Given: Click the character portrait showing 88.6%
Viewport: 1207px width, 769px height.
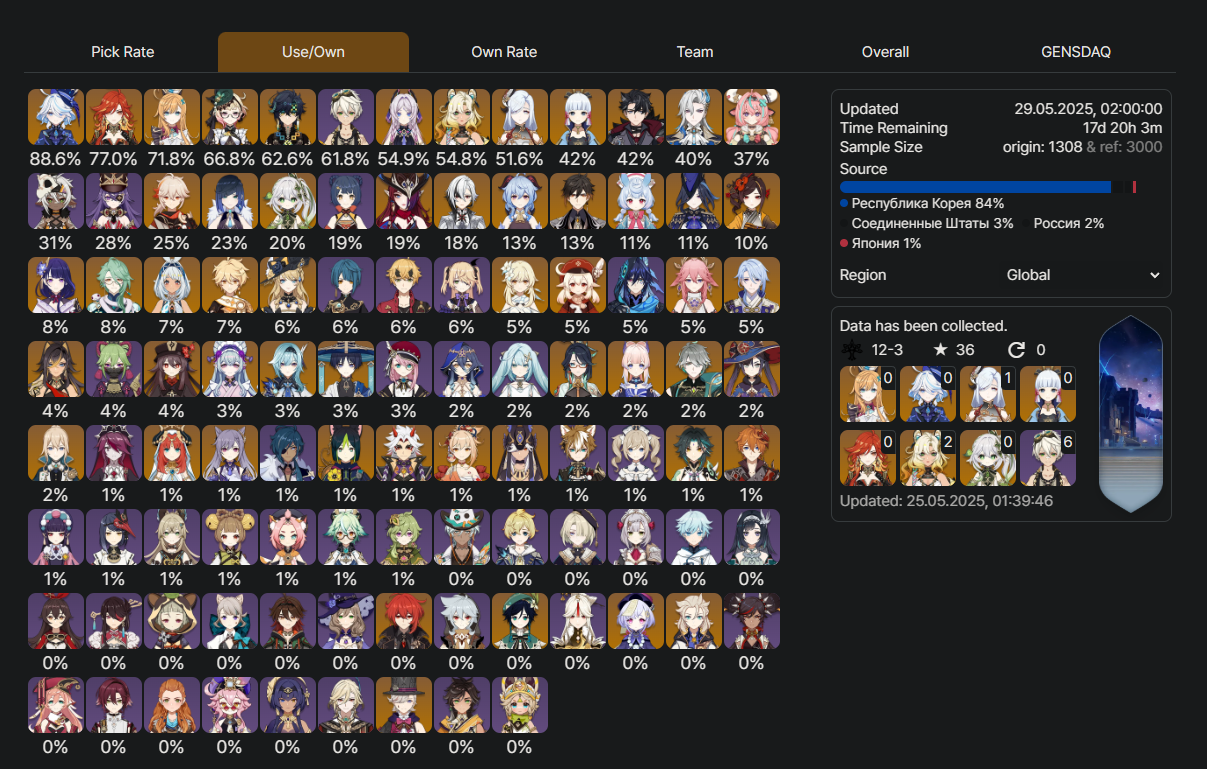Looking at the screenshot, I should 55,118.
